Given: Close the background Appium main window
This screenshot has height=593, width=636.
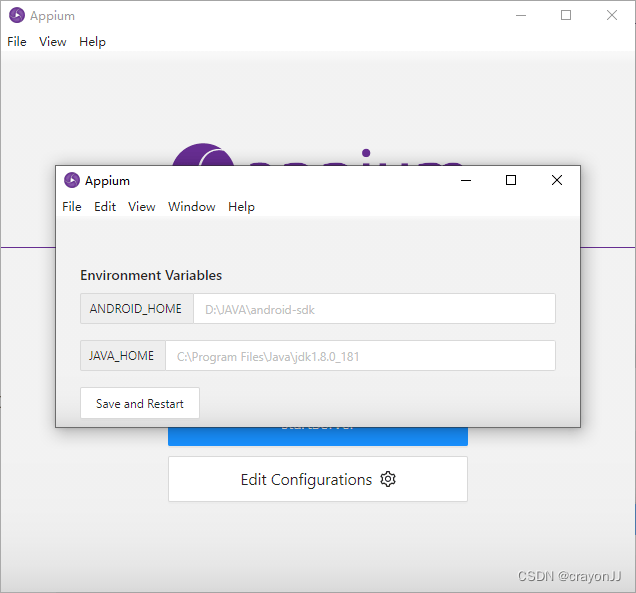Looking at the screenshot, I should click(612, 15).
